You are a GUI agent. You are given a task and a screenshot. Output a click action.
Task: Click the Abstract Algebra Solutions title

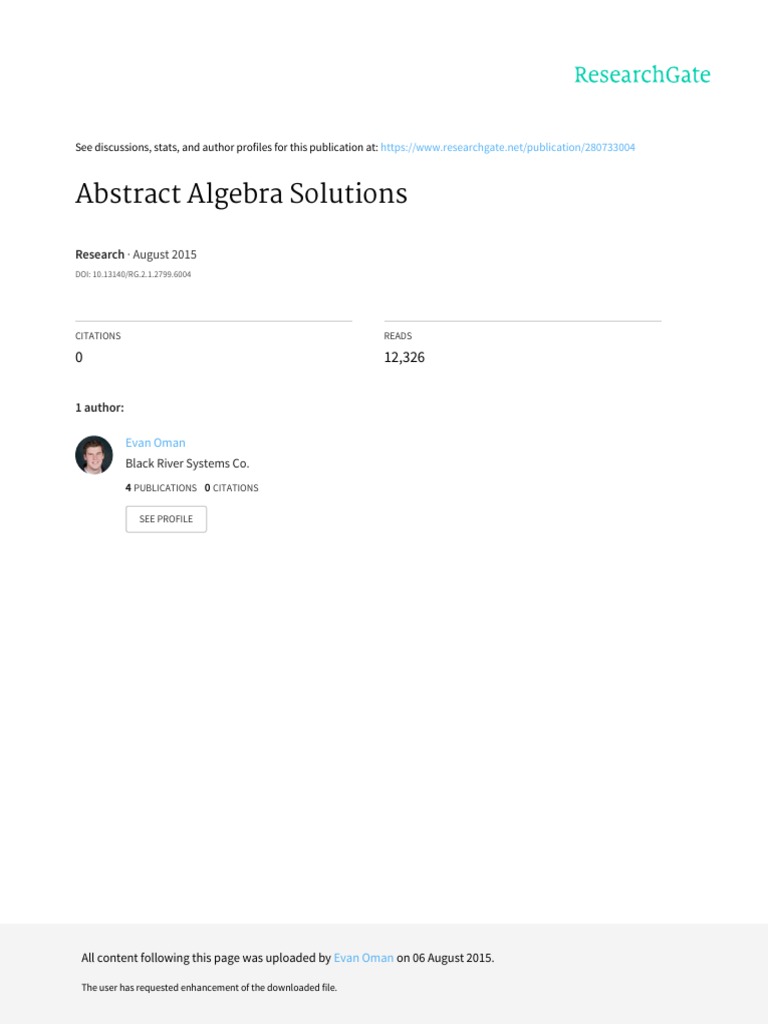pyautogui.click(x=241, y=194)
